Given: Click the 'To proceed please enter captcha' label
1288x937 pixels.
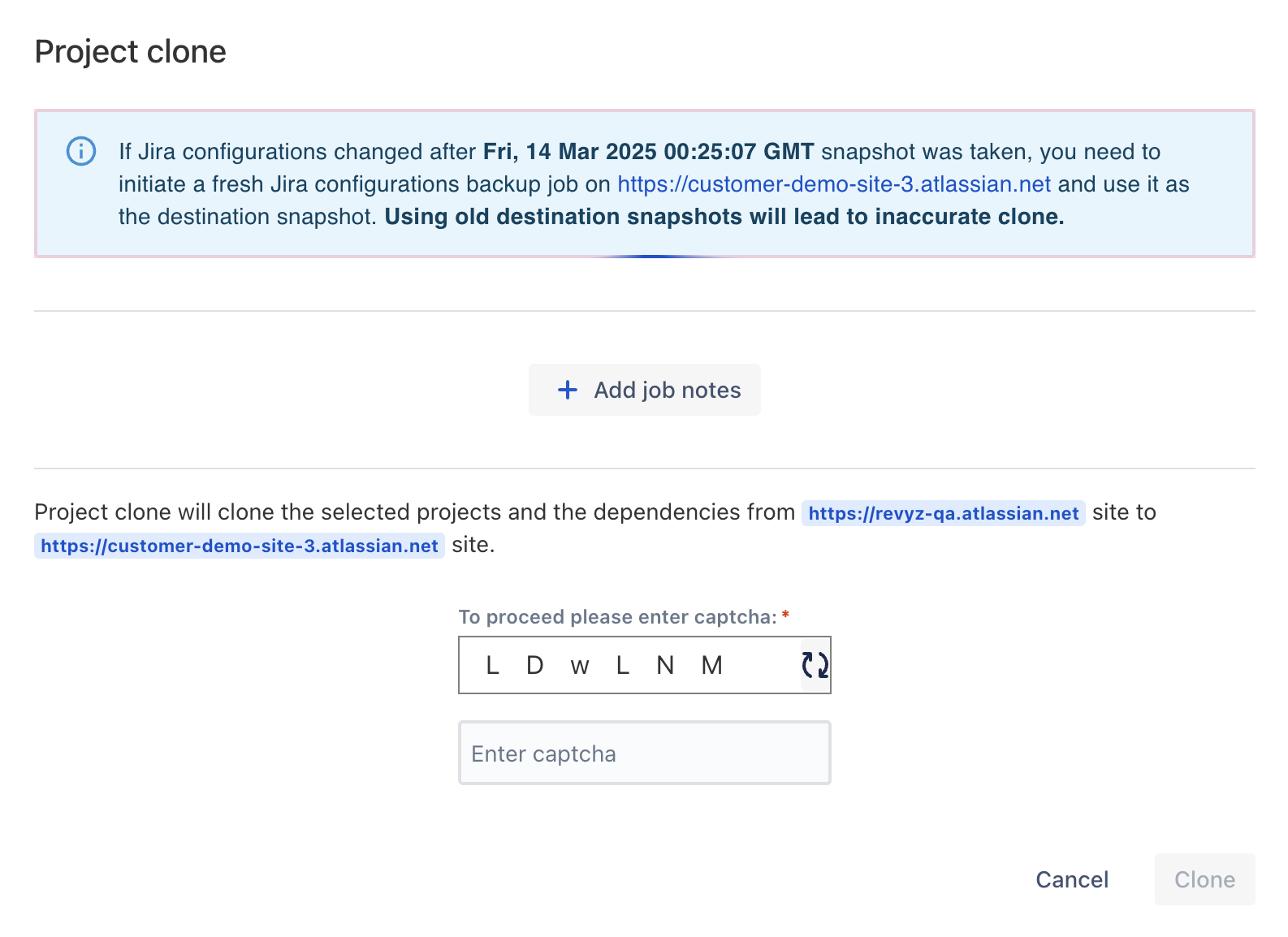Looking at the screenshot, I should [x=617, y=617].
